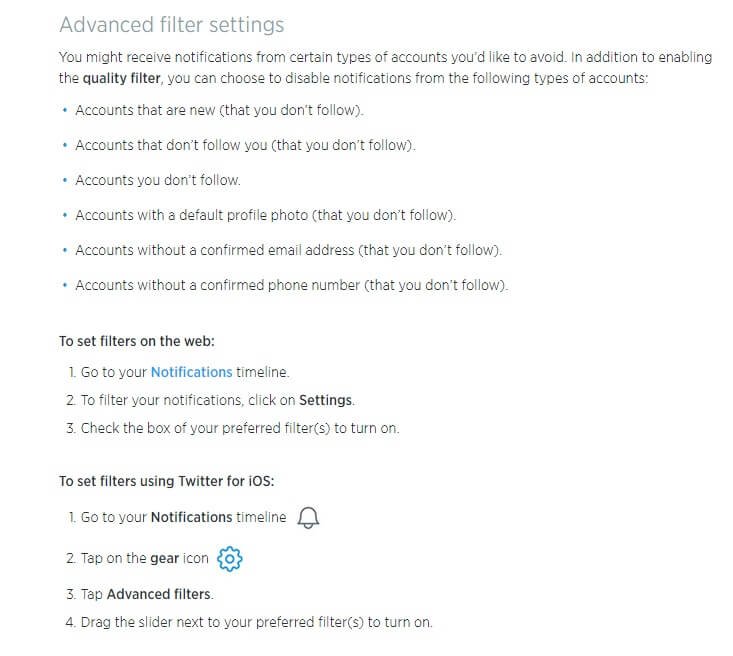This screenshot has height=656, width=733.
Task: Click the bell Notifications icon
Action: click(309, 517)
